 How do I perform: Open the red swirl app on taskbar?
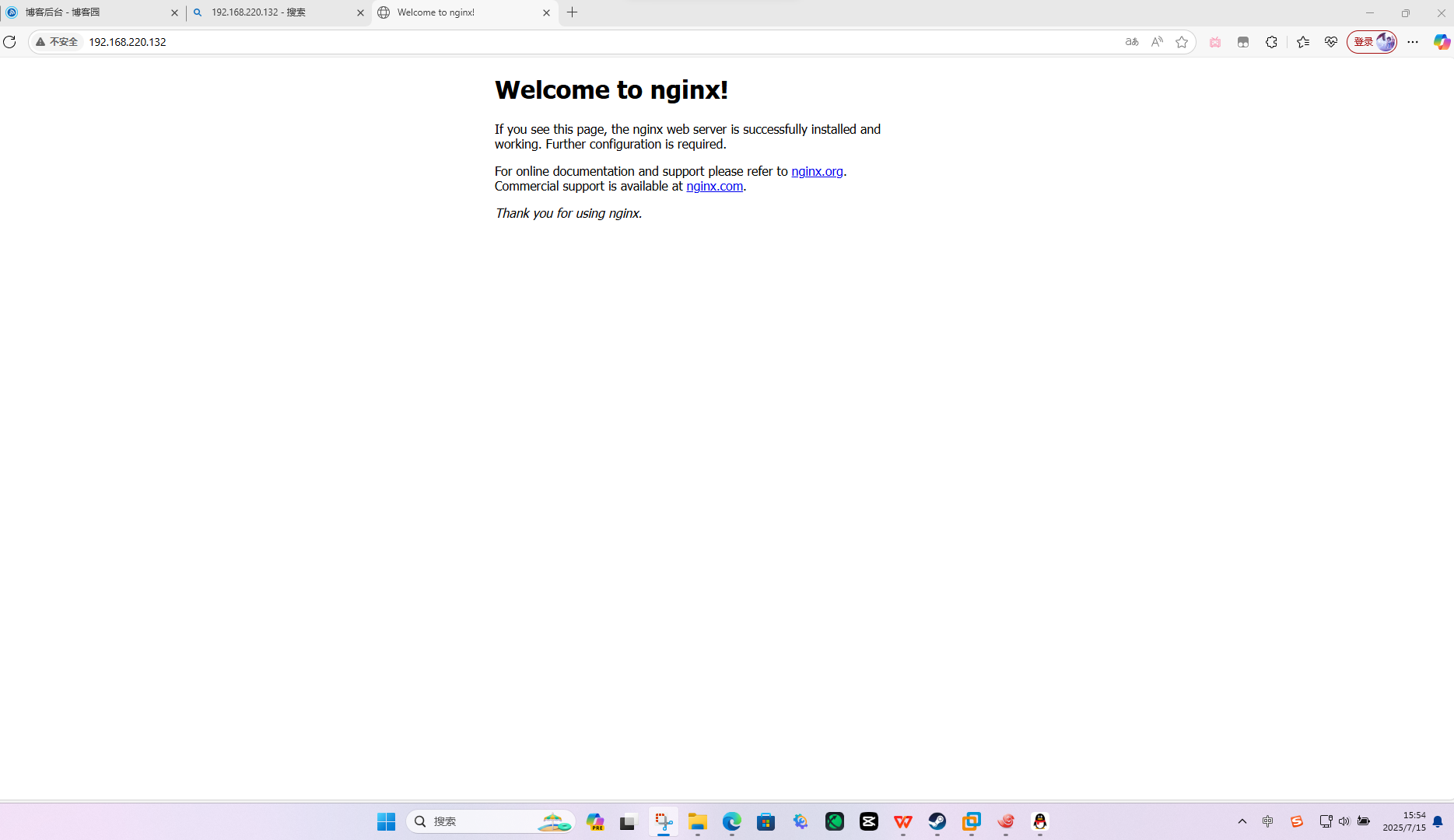(1005, 821)
